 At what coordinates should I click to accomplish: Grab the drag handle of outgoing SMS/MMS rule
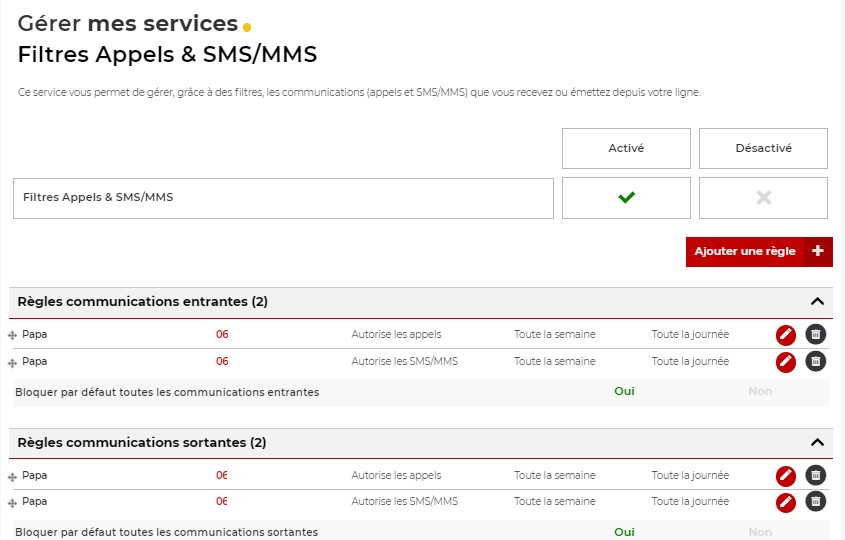coord(12,503)
